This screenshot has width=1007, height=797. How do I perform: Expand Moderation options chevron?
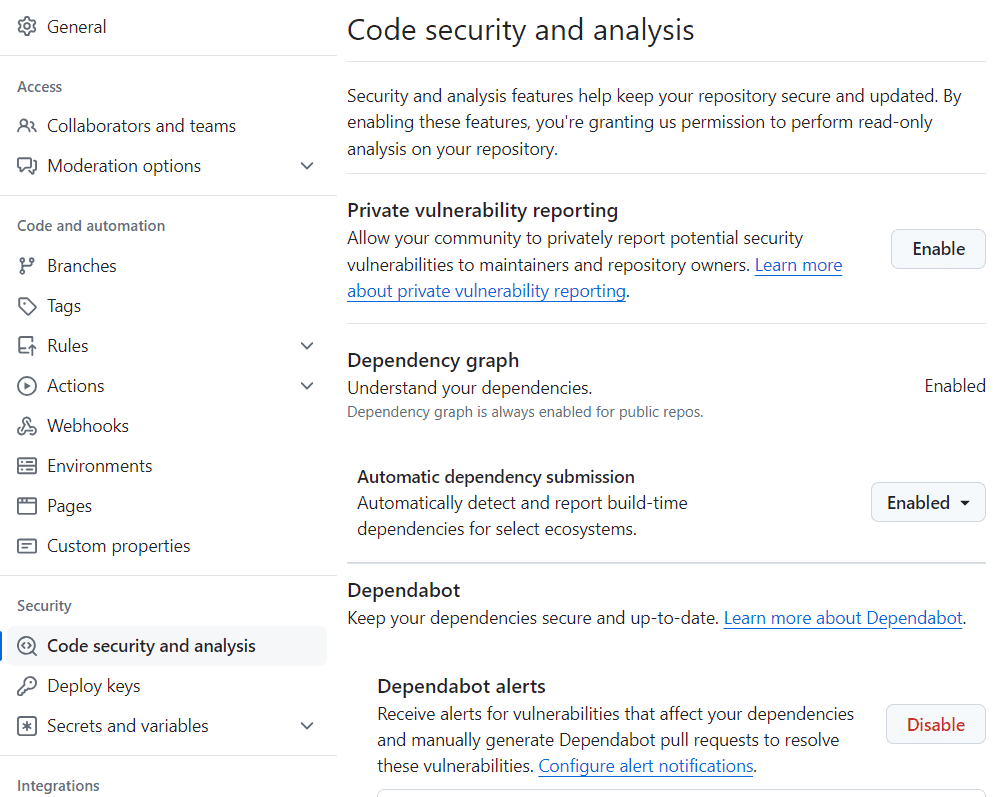click(307, 166)
